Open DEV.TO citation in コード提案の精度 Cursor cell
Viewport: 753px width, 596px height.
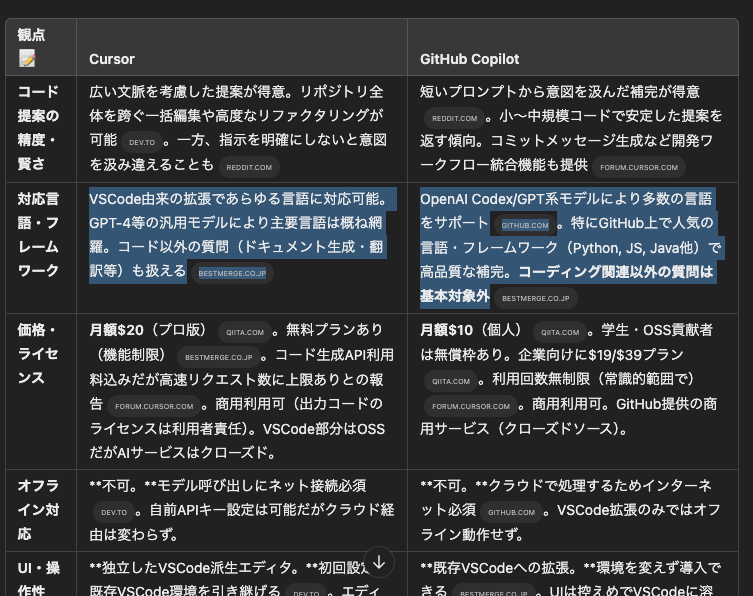coord(142,142)
